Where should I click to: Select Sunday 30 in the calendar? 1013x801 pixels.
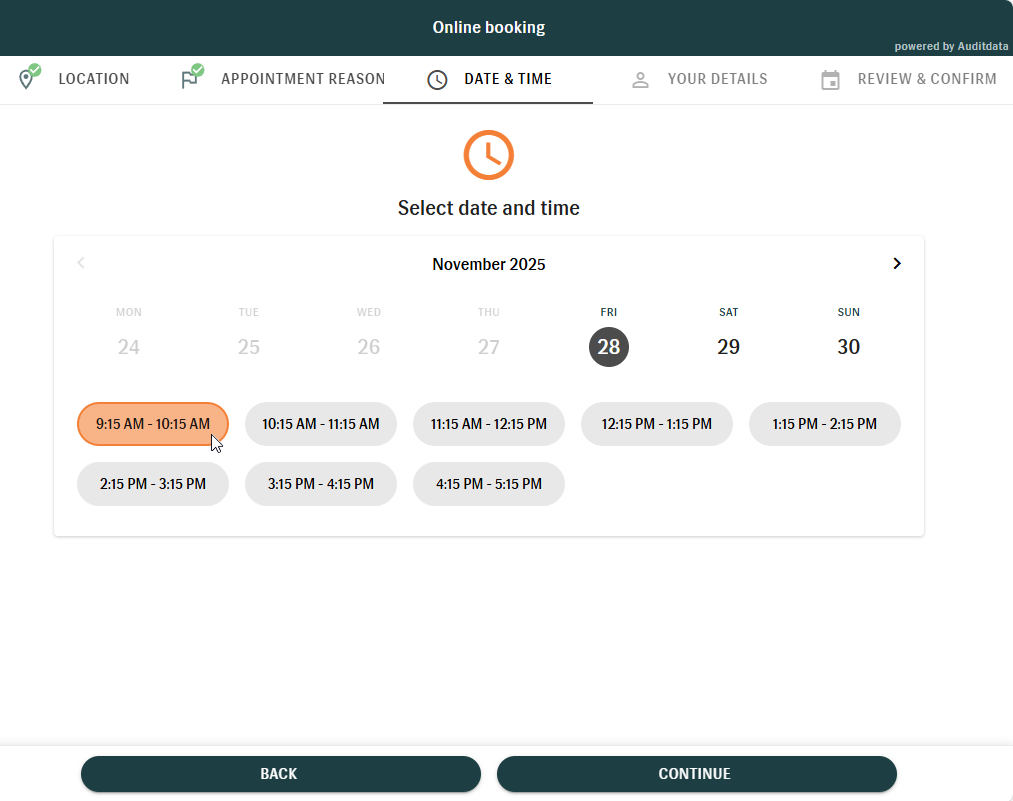pos(849,347)
